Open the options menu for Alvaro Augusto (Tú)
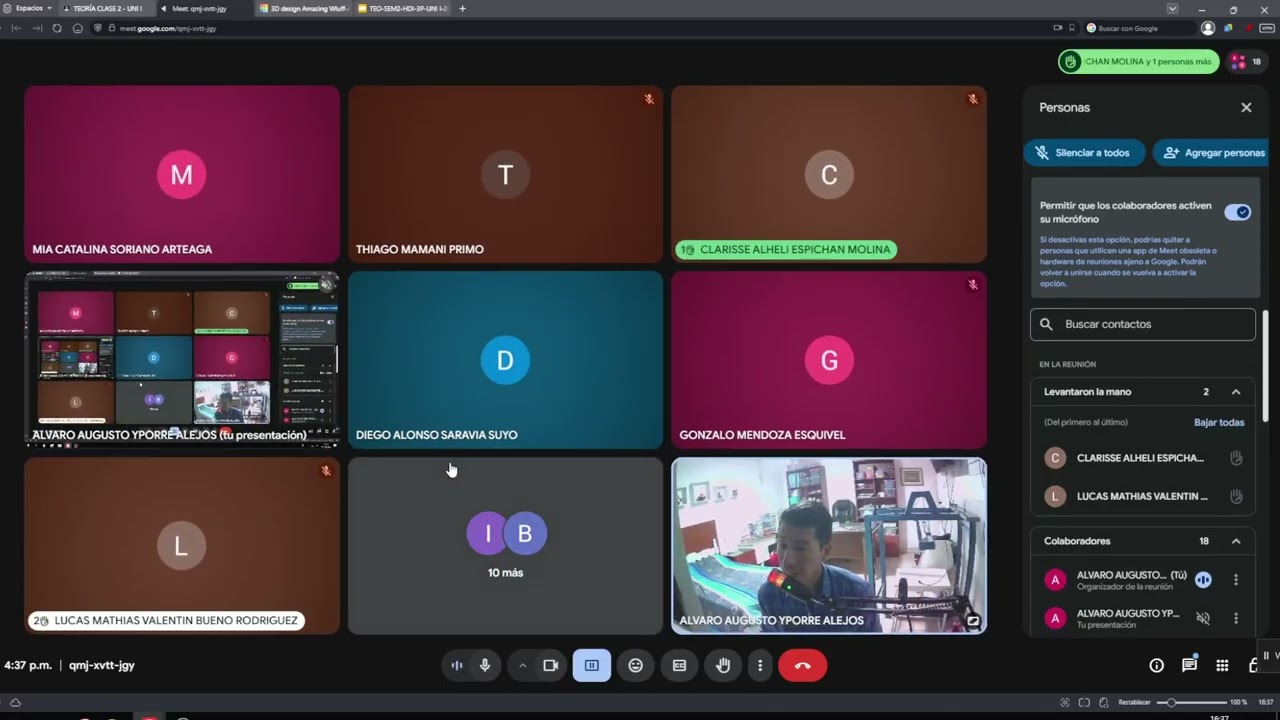 tap(1236, 580)
